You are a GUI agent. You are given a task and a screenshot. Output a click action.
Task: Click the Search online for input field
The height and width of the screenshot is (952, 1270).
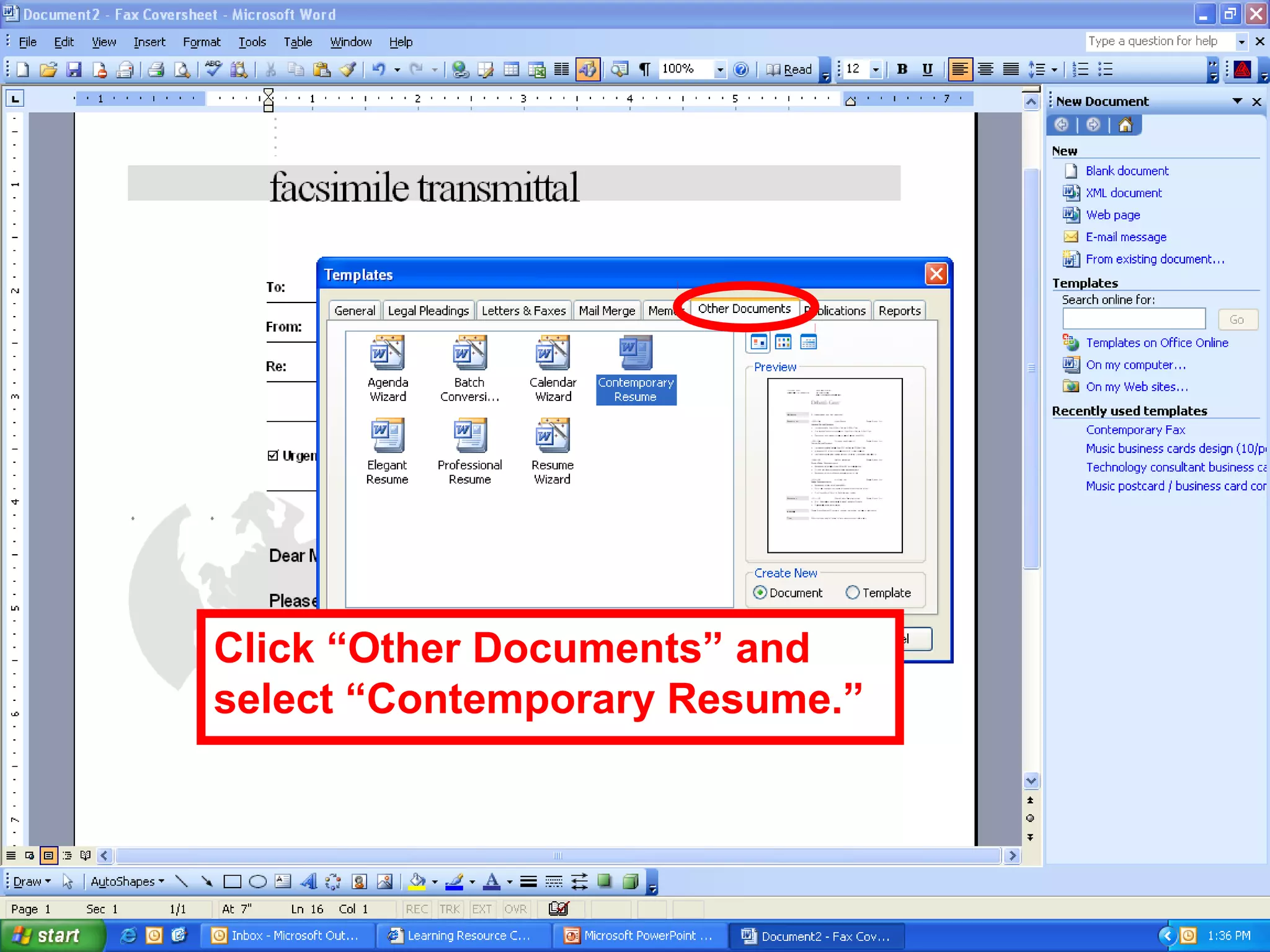tap(1134, 319)
